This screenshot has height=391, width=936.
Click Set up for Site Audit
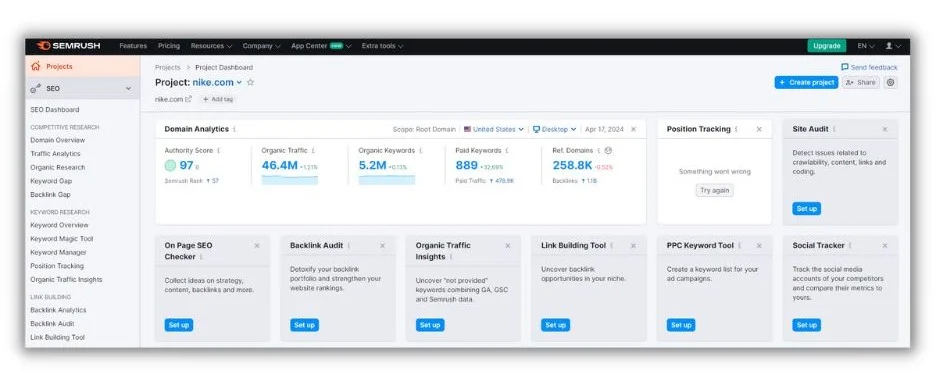click(806, 209)
